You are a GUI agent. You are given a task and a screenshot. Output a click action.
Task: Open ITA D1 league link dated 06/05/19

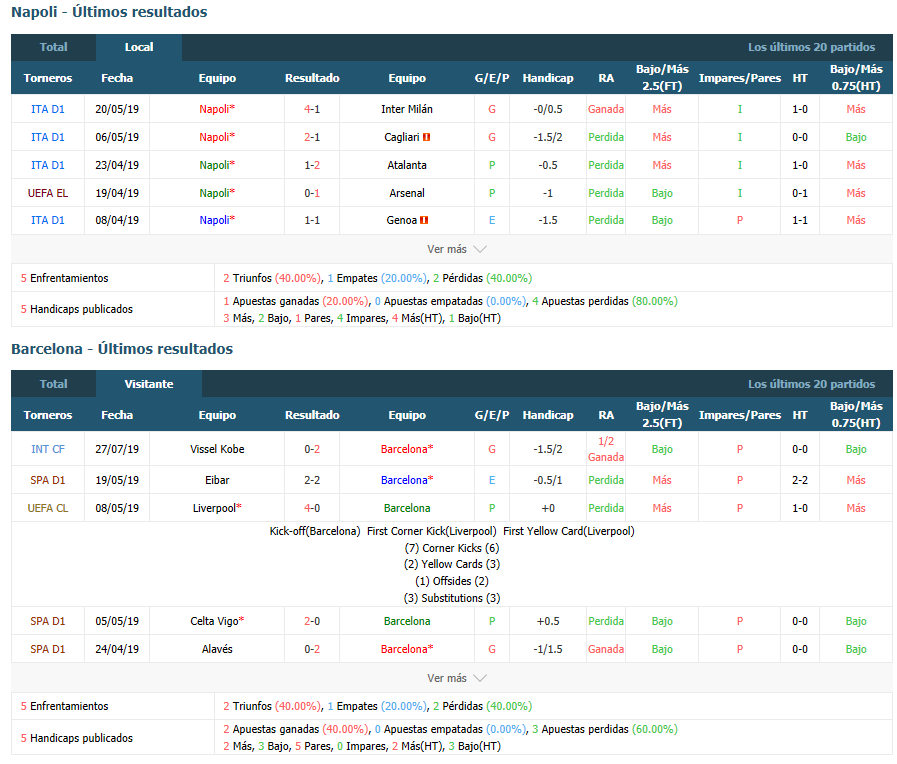[47, 137]
